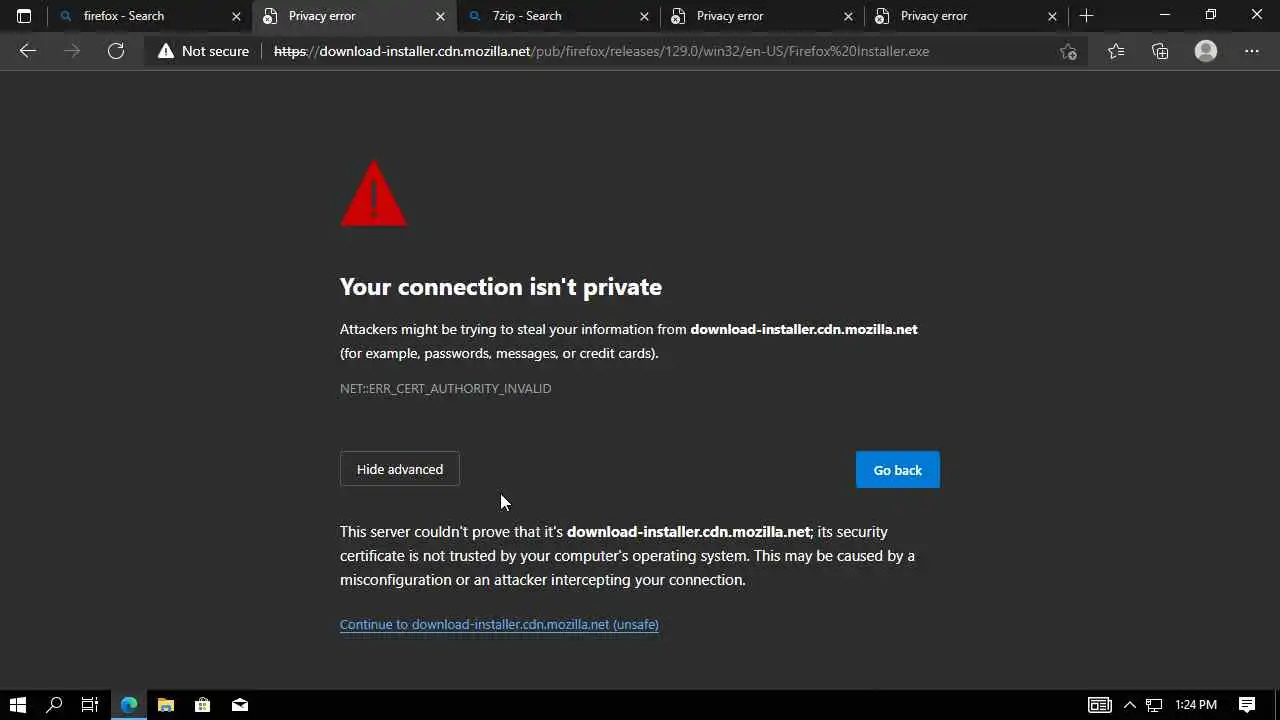The width and height of the screenshot is (1280, 720).
Task: Close the firefox - Search tab
Action: pyautogui.click(x=236, y=16)
